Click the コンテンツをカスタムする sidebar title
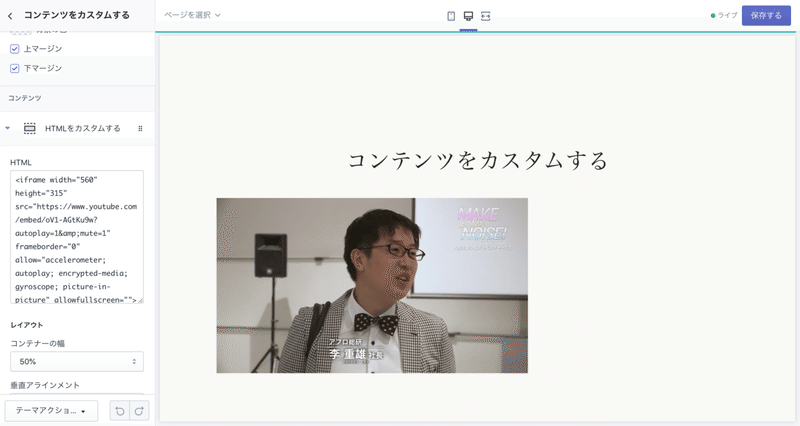The width and height of the screenshot is (800, 426). pyautogui.click(x=77, y=15)
